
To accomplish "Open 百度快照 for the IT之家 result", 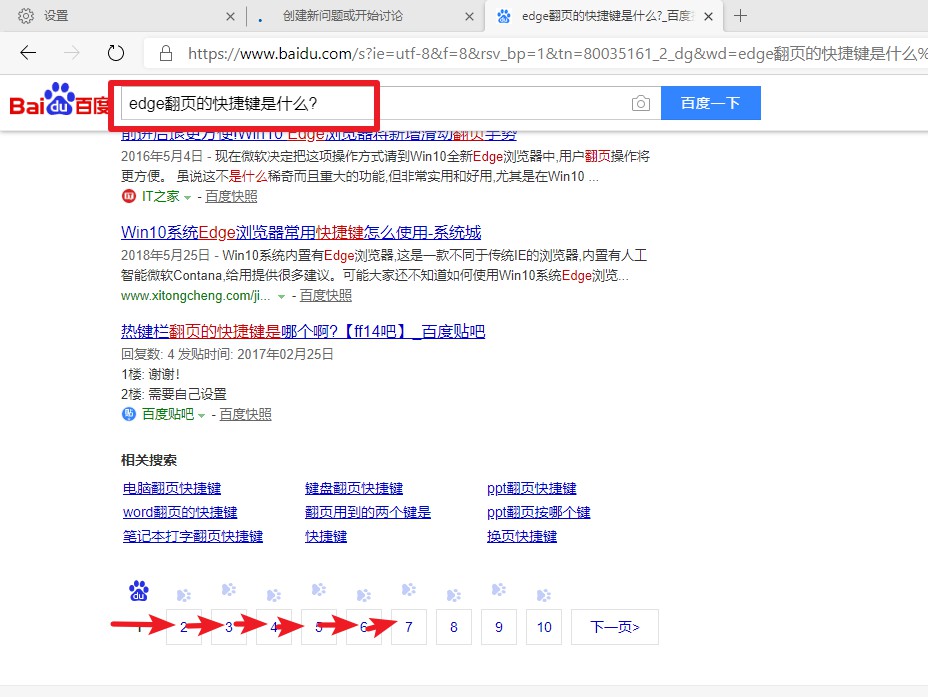I will [231, 196].
